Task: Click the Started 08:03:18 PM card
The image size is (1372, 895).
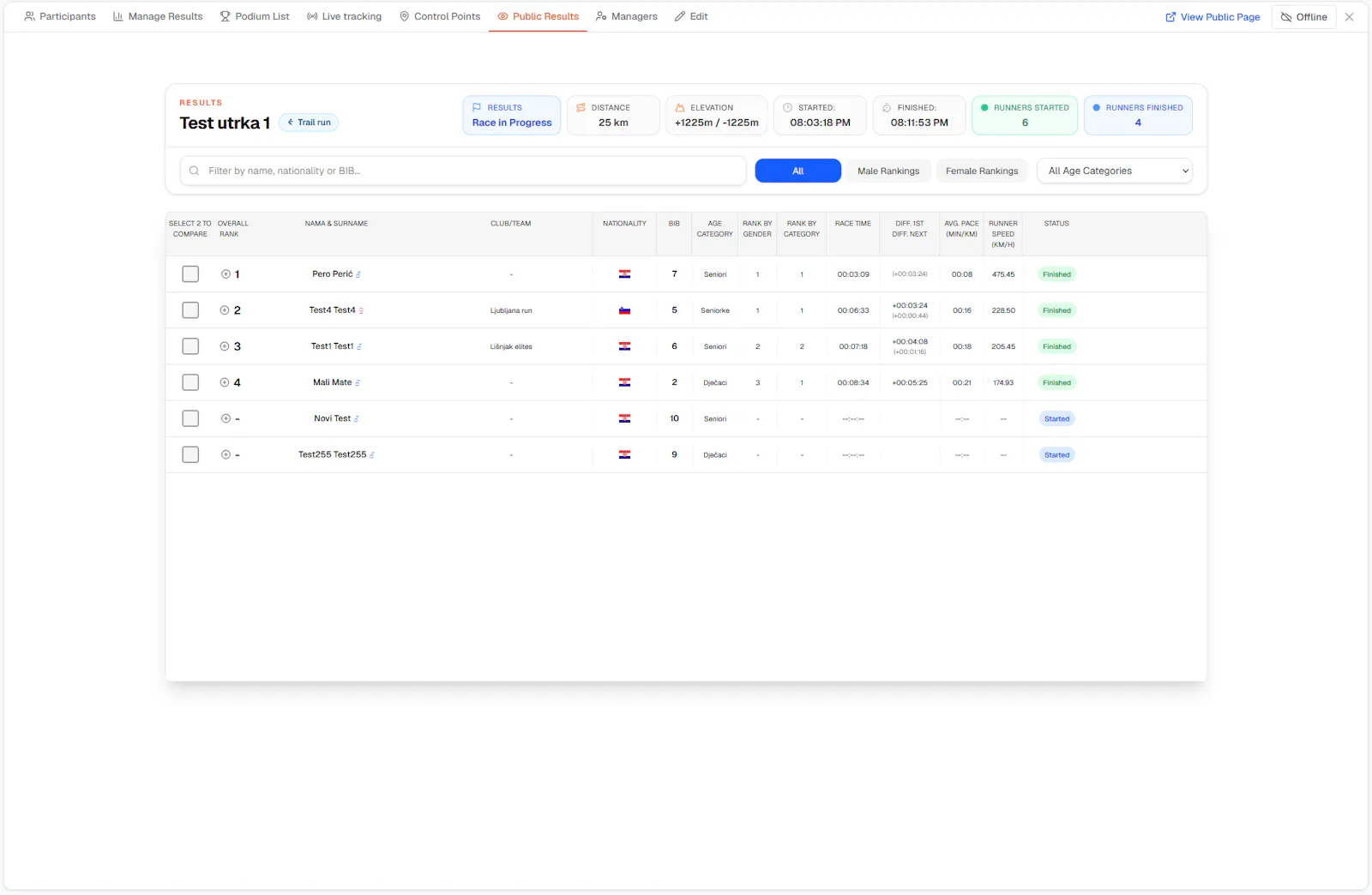Action: point(820,116)
